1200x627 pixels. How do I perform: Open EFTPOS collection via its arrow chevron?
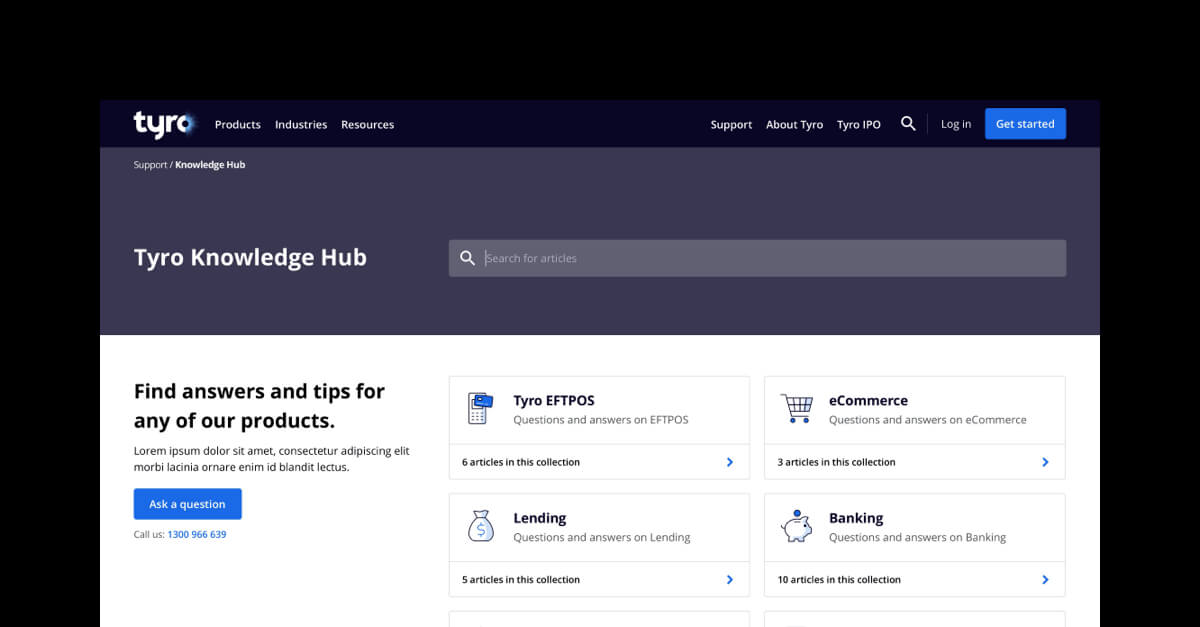[x=730, y=462]
